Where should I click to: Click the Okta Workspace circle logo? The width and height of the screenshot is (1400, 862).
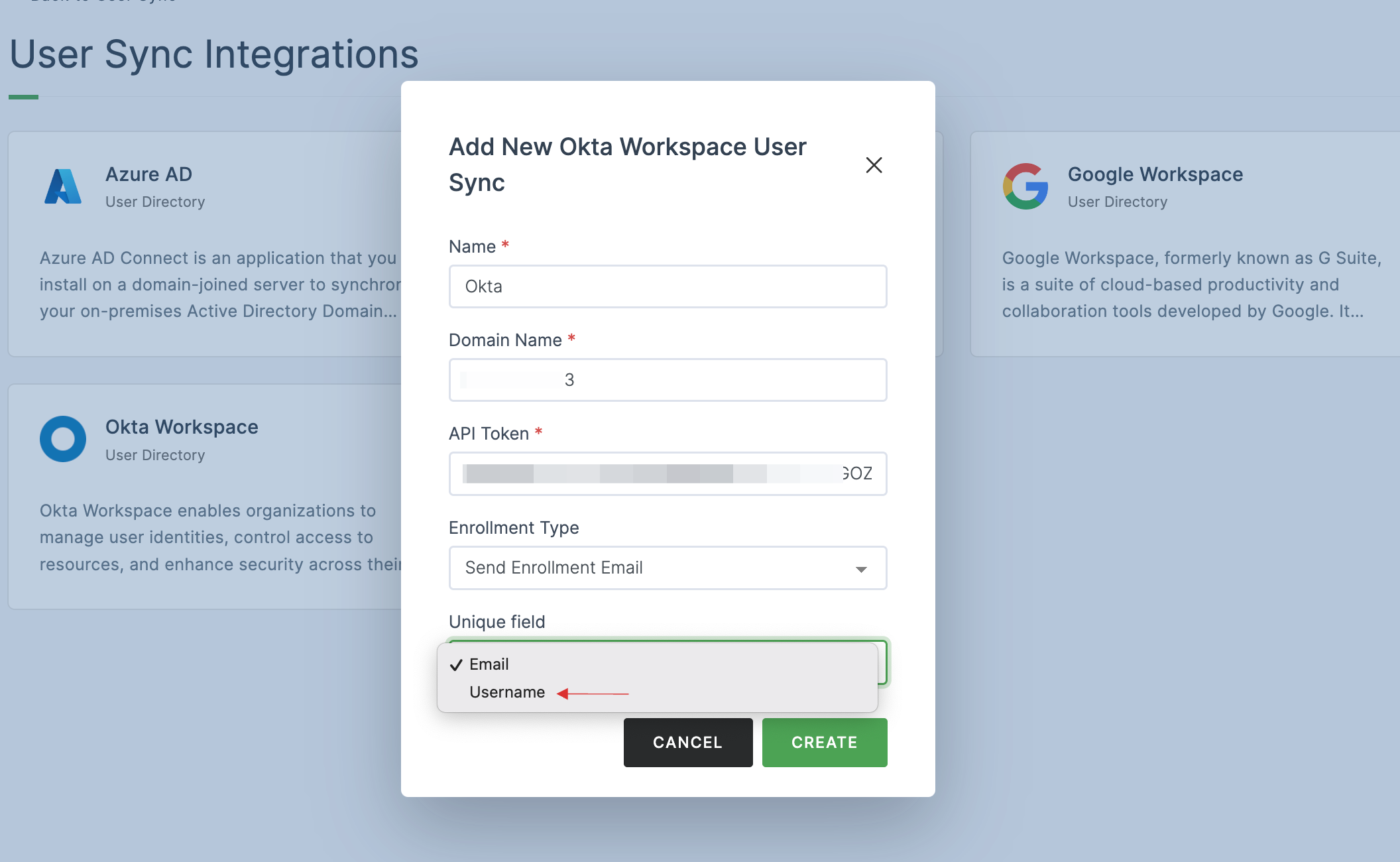coord(63,439)
